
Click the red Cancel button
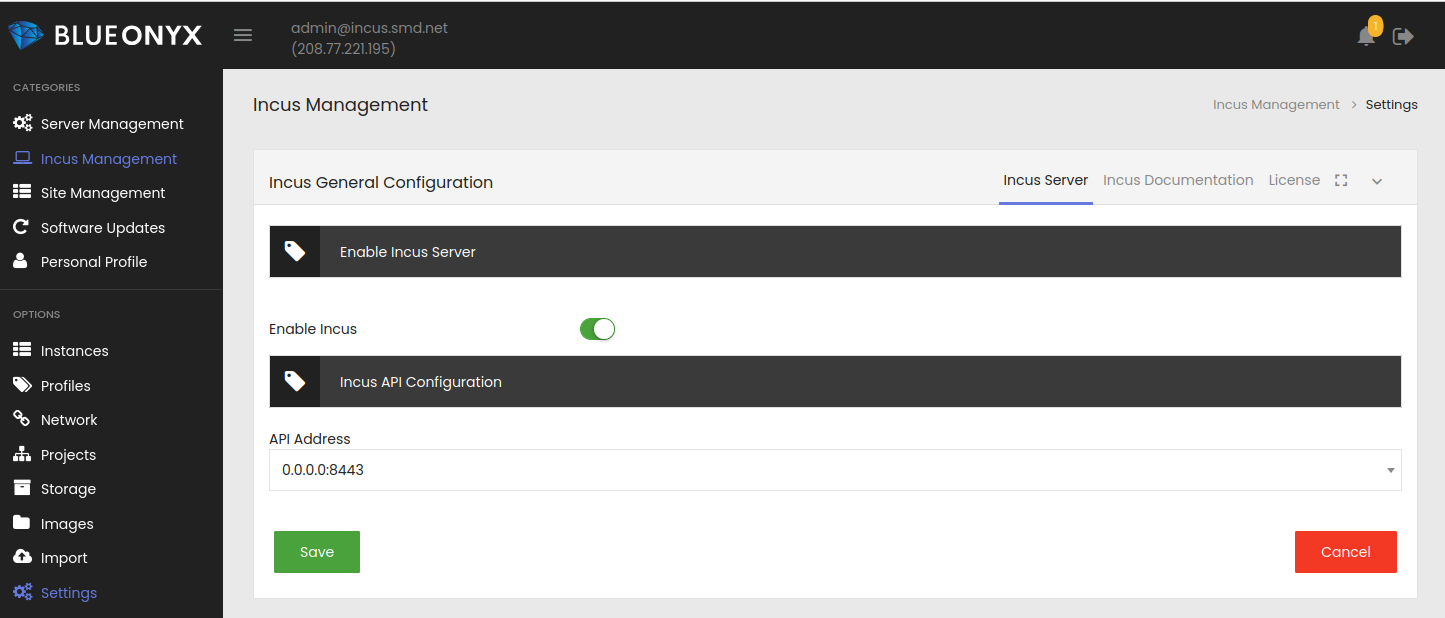(x=1345, y=552)
